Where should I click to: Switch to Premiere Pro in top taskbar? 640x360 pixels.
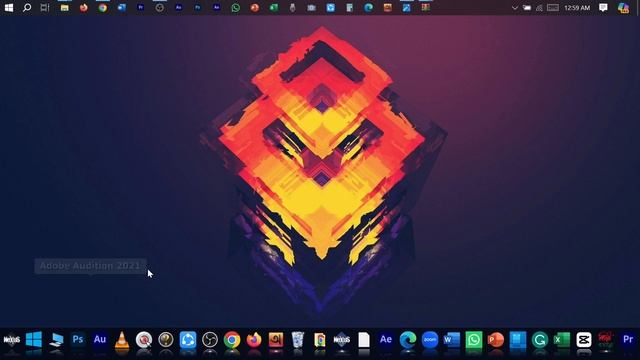[141, 7]
